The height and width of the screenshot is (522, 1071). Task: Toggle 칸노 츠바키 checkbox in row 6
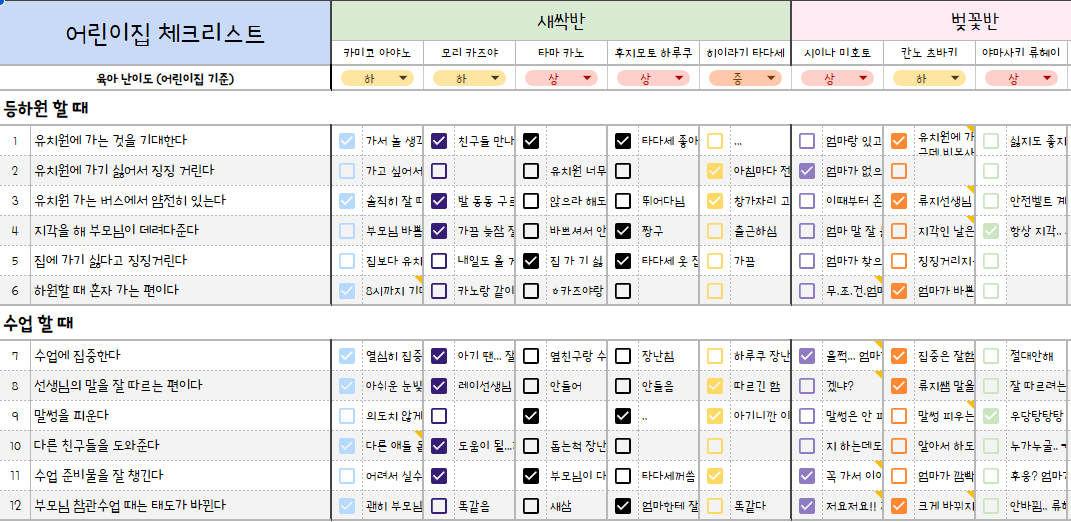(899, 290)
